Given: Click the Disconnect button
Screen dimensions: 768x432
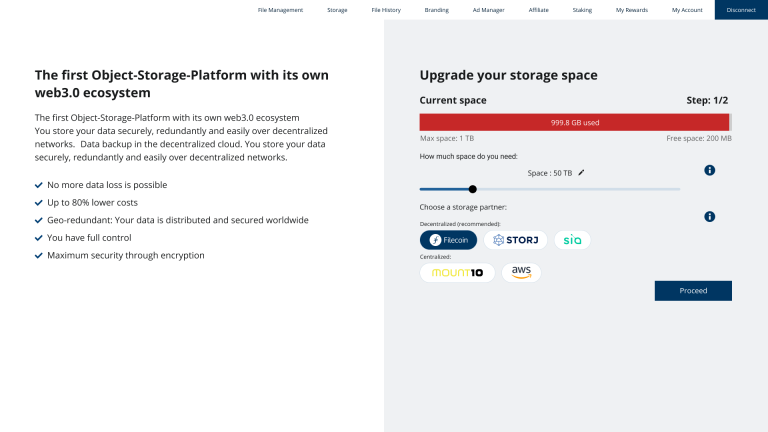Looking at the screenshot, I should click(741, 10).
